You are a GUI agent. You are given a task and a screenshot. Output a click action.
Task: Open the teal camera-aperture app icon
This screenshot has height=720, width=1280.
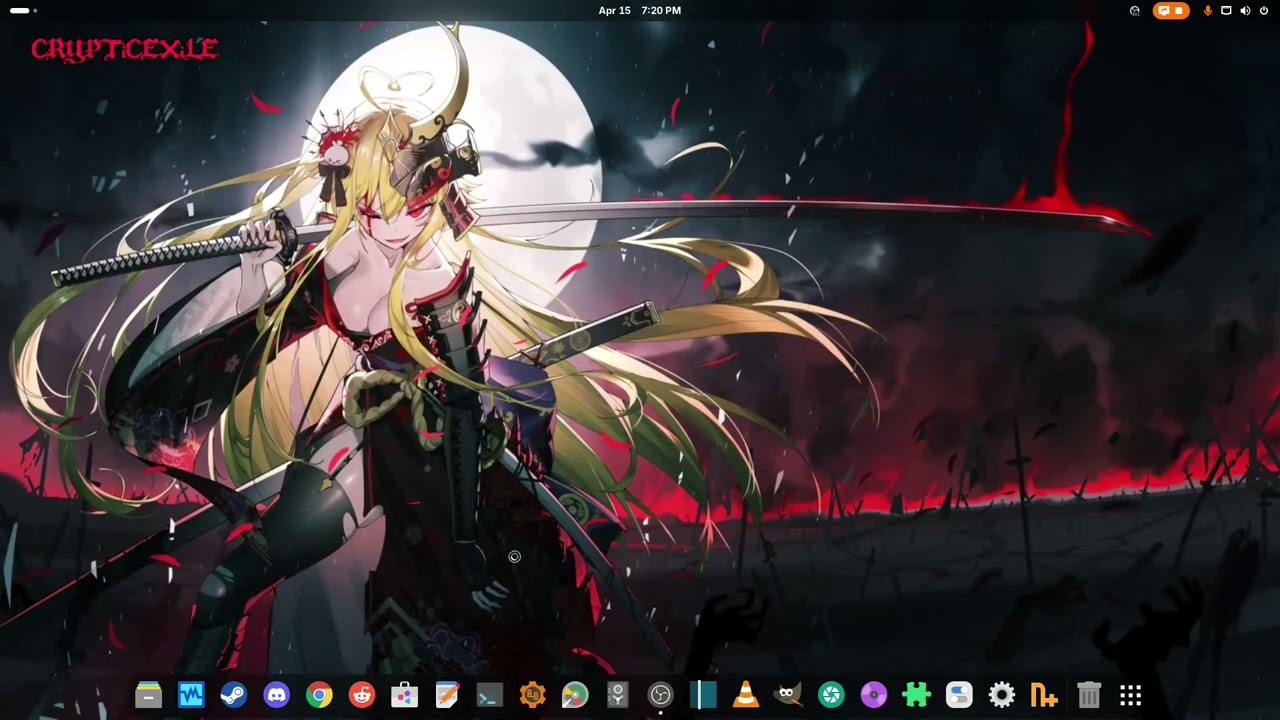[831, 695]
